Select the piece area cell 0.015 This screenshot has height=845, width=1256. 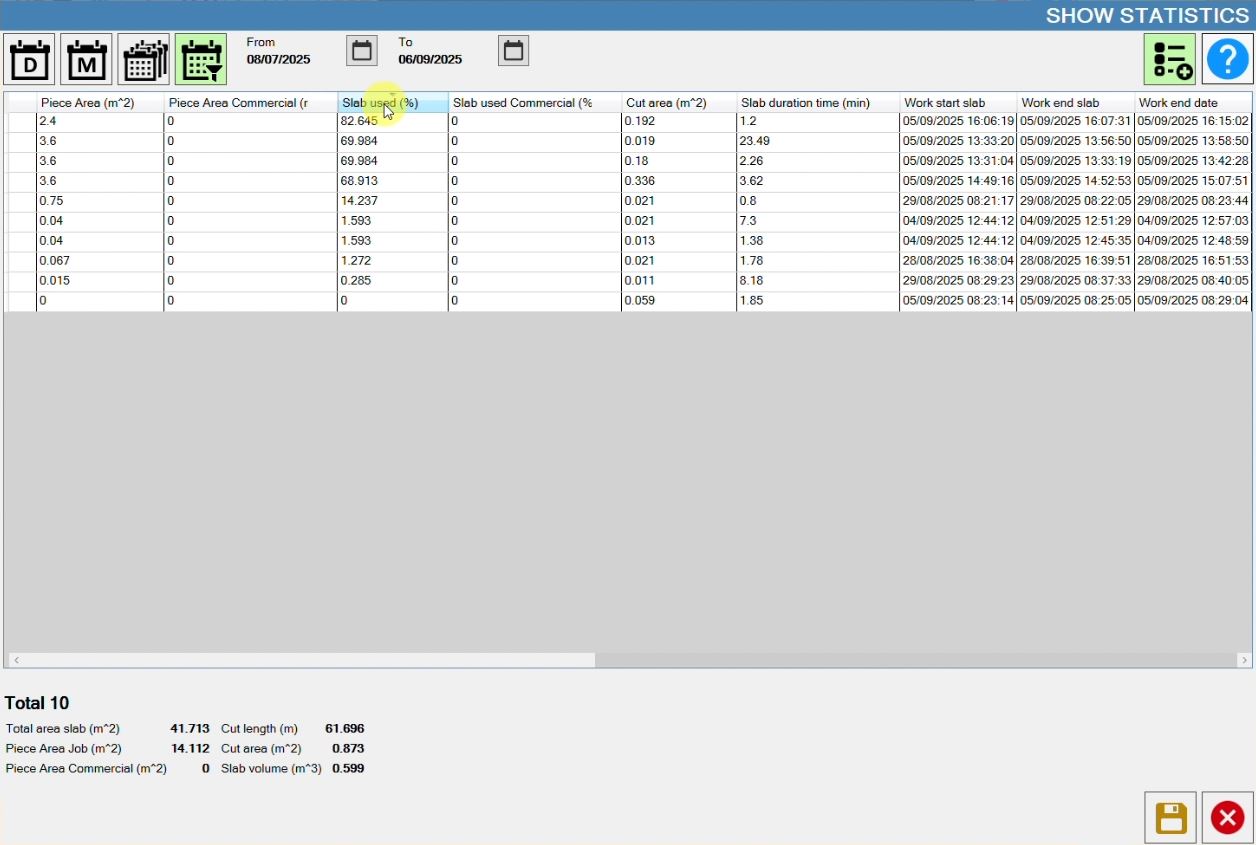(100, 282)
